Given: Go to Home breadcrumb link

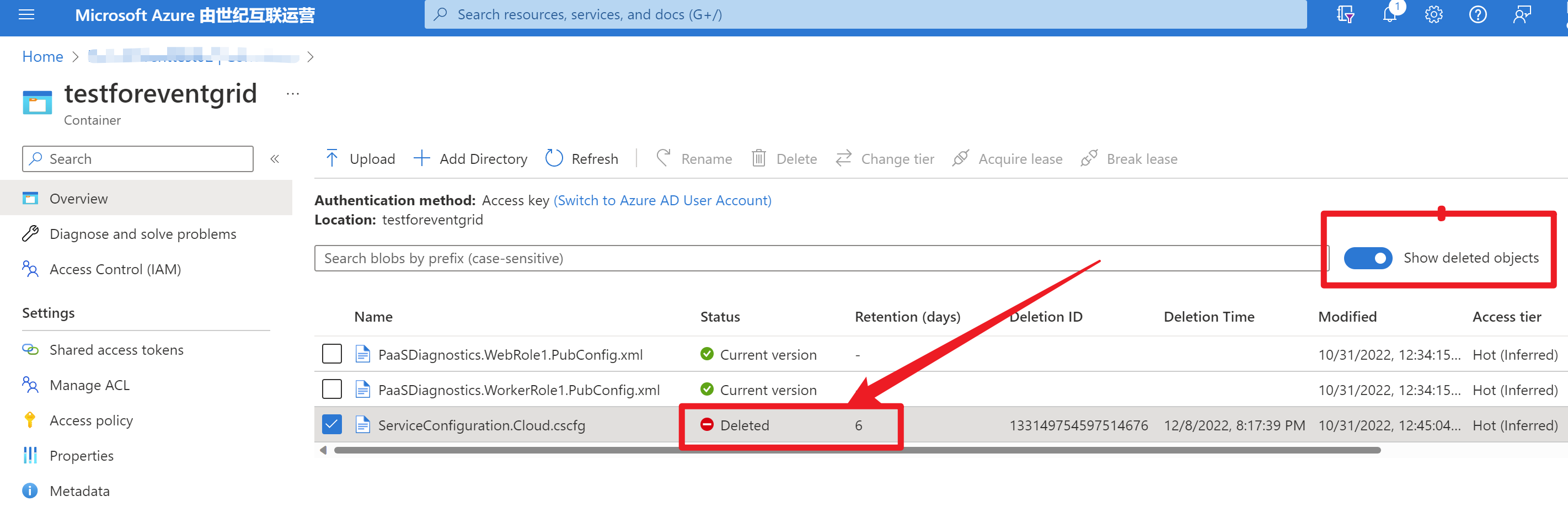Looking at the screenshot, I should coord(42,57).
